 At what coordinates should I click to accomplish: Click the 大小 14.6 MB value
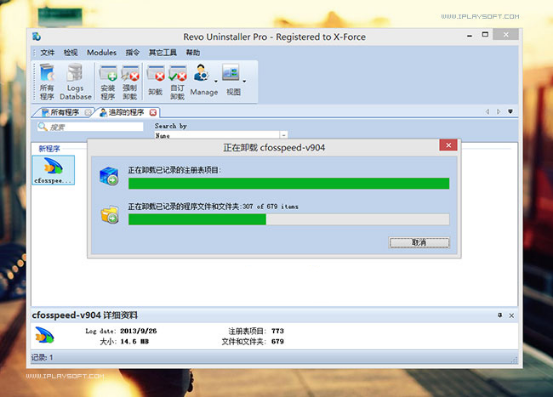tap(134, 341)
